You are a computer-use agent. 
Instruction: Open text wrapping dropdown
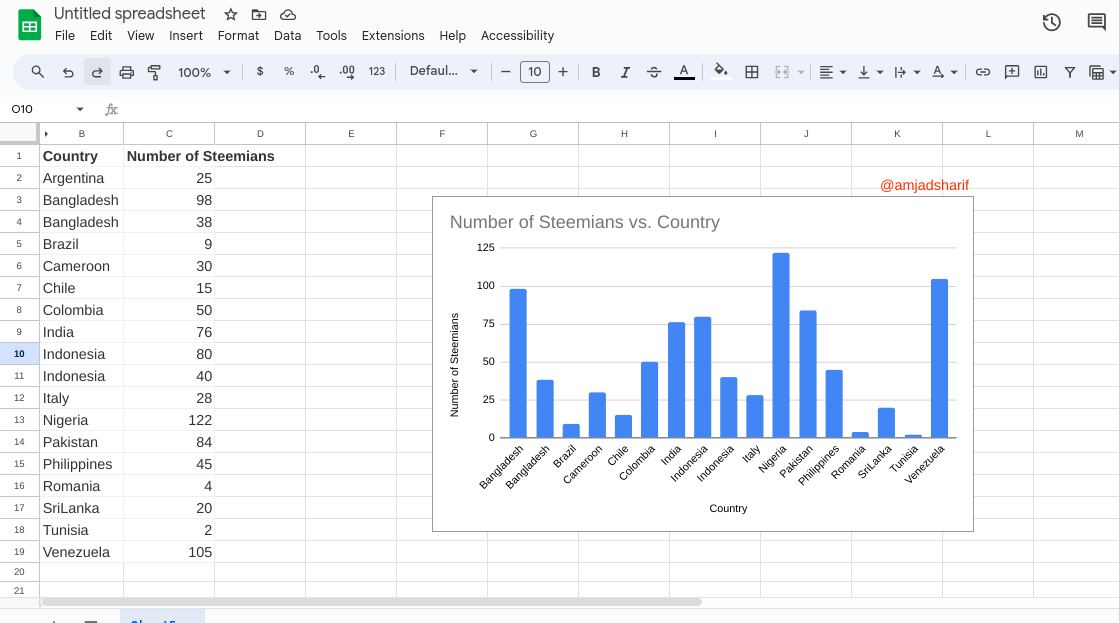[907, 72]
